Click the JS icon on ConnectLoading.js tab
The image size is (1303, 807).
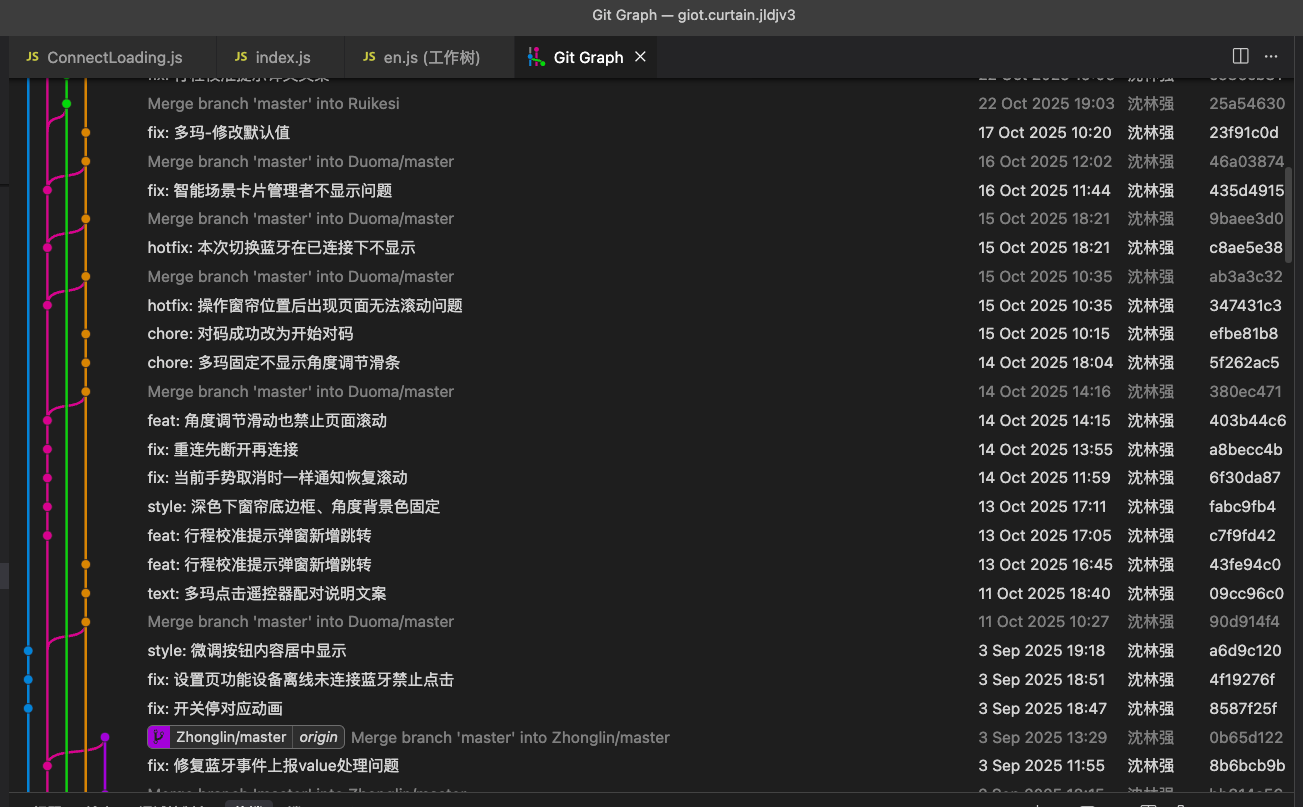32,57
